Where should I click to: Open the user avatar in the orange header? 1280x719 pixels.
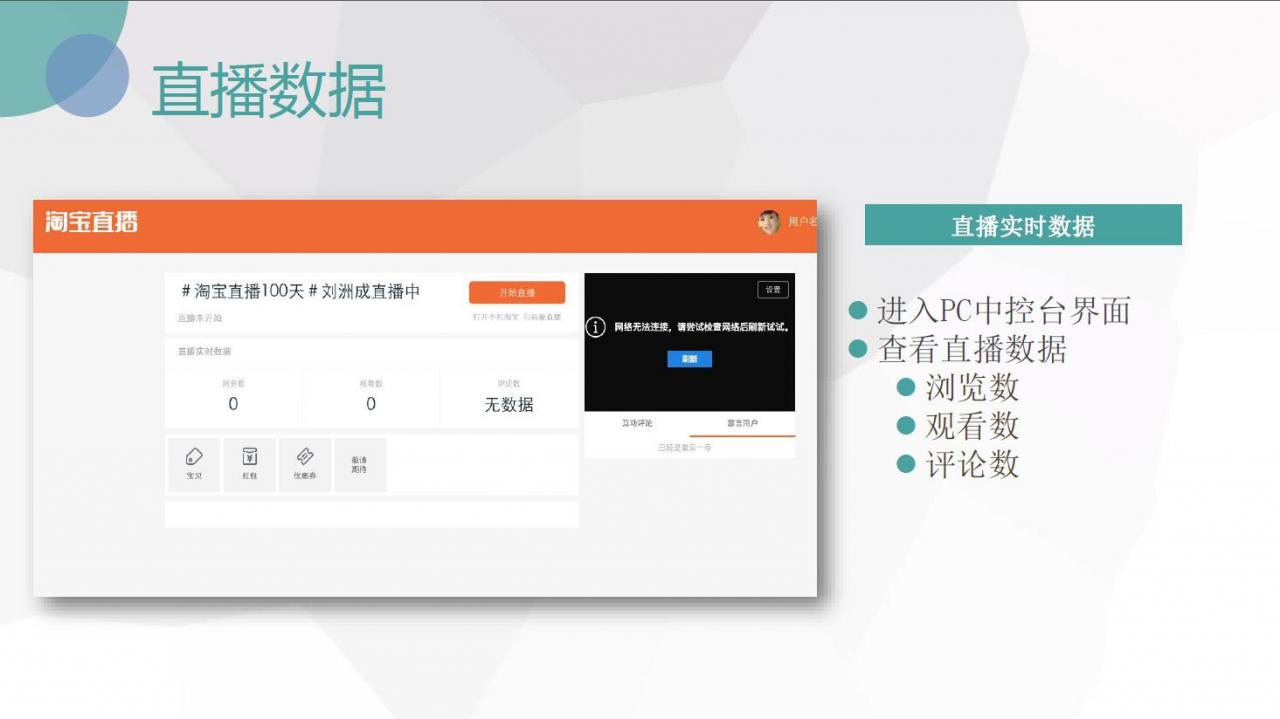[769, 222]
